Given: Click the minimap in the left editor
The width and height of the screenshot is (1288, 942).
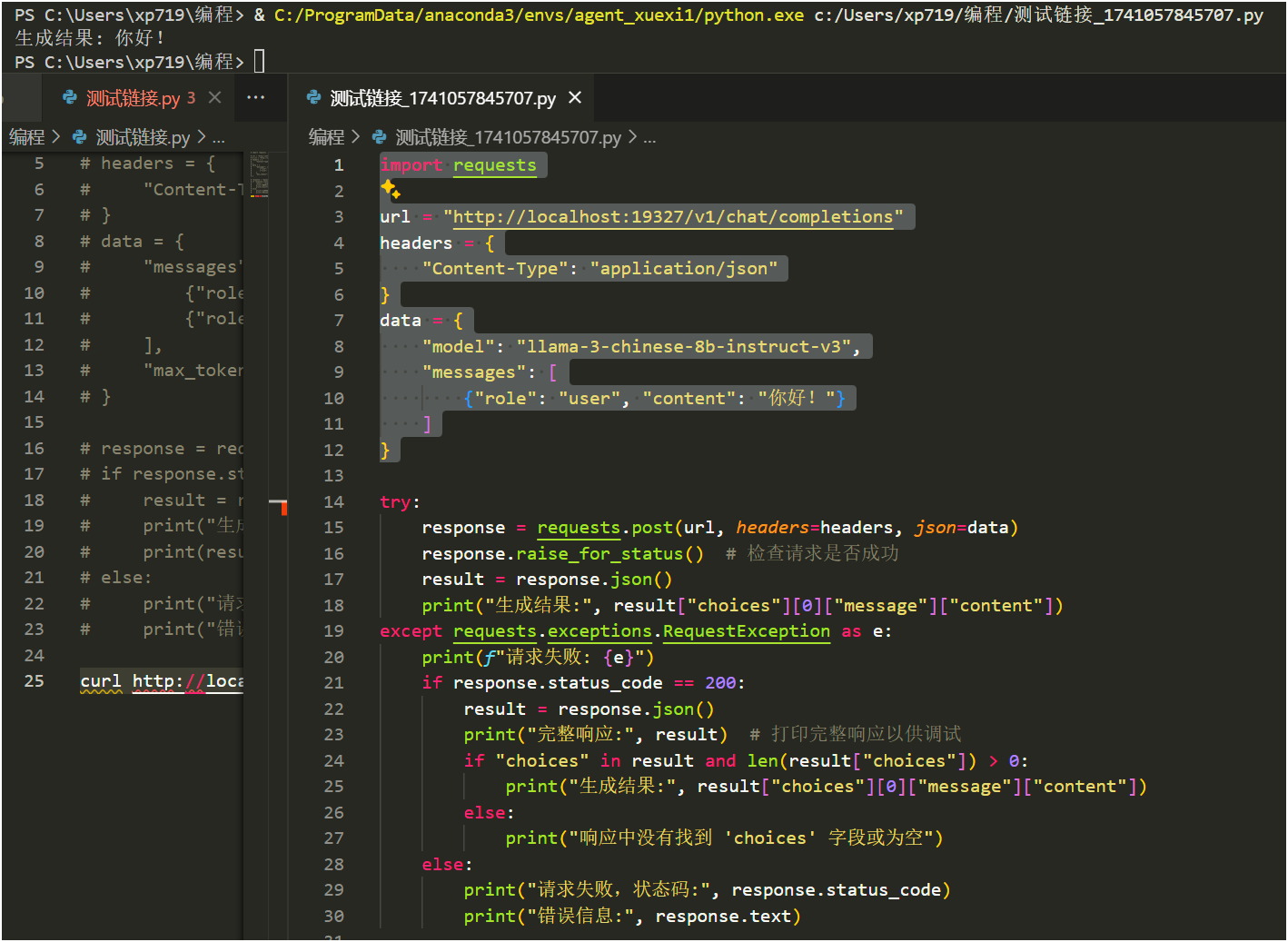Looking at the screenshot, I should (x=259, y=175).
